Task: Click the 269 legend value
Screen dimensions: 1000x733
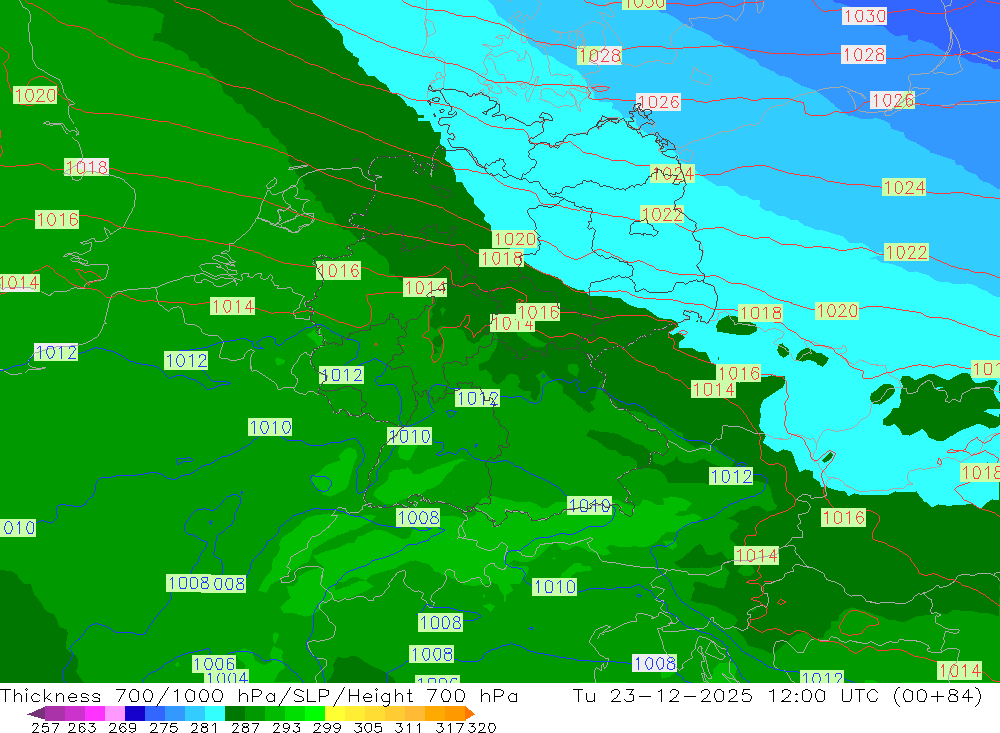Action: pyautogui.click(x=122, y=727)
